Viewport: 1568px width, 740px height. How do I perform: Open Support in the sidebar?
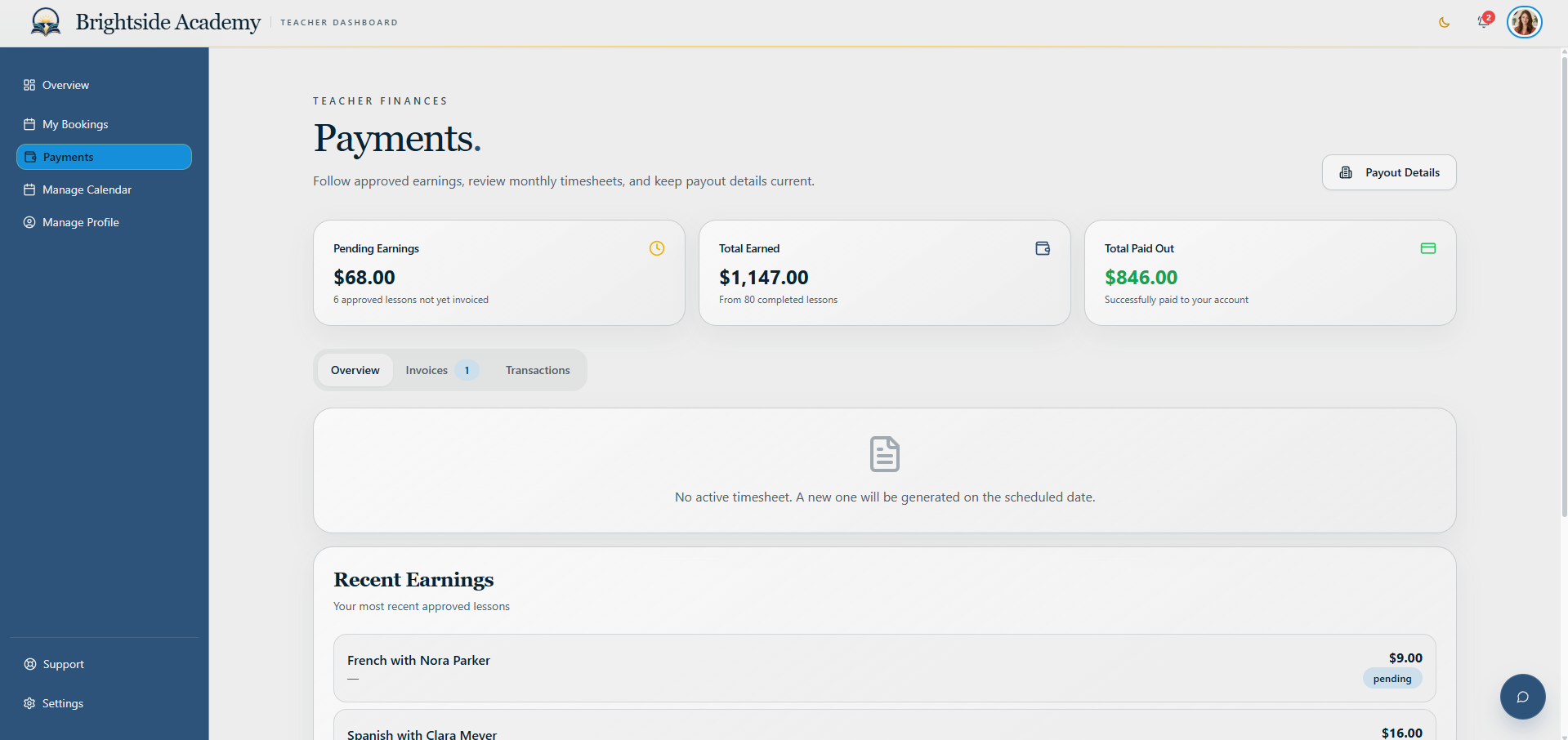pyautogui.click(x=104, y=664)
